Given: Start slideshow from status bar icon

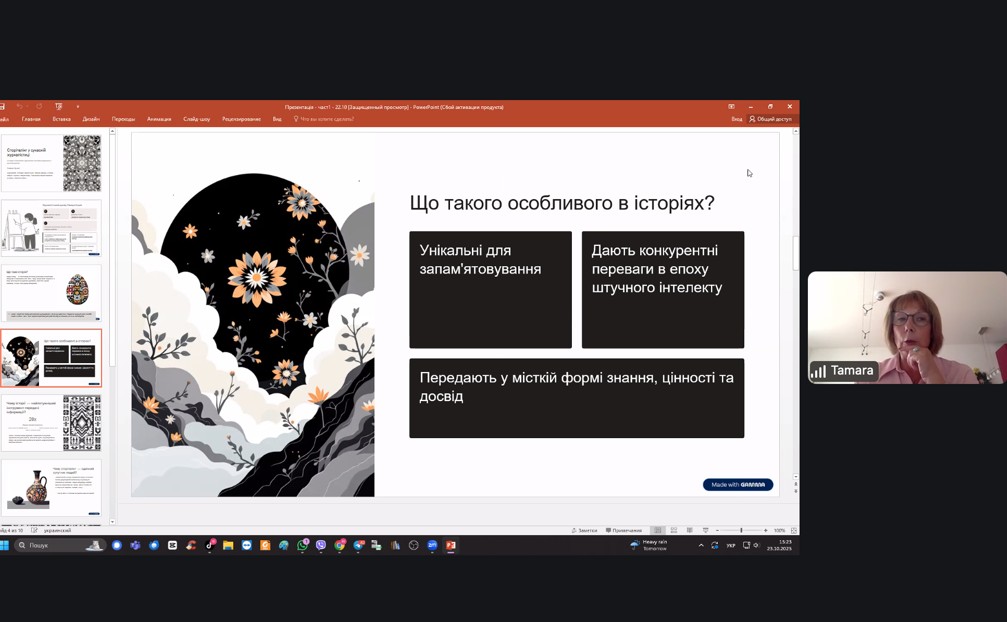Looking at the screenshot, I should [x=706, y=530].
